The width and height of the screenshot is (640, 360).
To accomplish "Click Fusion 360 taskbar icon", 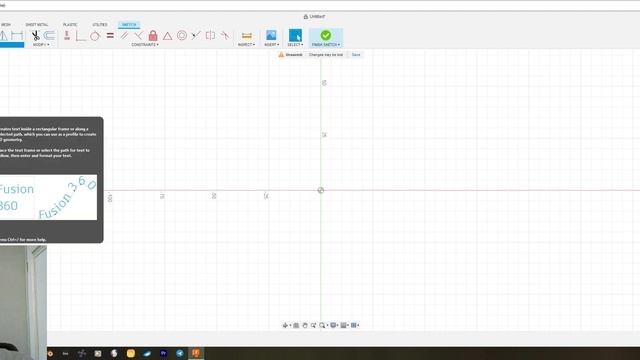I will pos(196,353).
